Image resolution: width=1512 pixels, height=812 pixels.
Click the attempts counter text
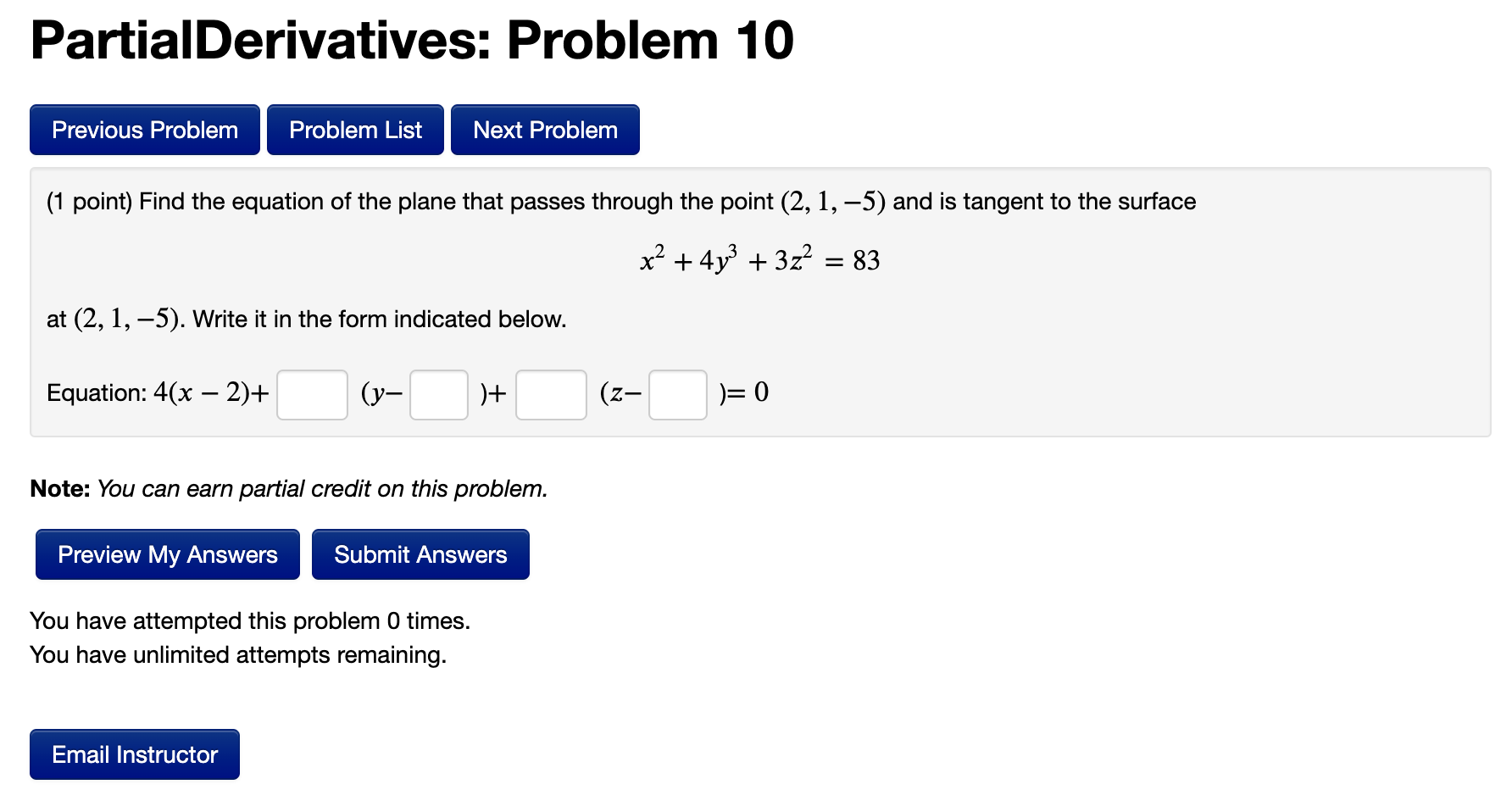point(250,620)
